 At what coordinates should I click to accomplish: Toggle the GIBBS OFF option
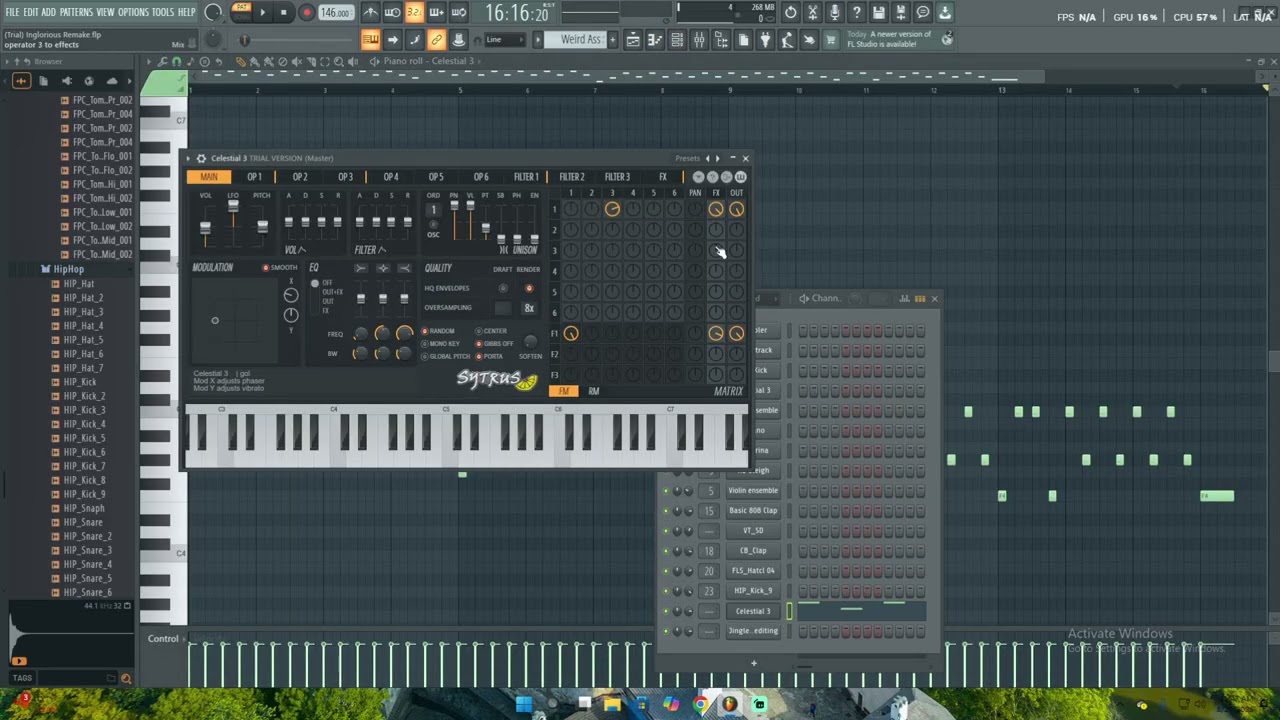[x=495, y=344]
